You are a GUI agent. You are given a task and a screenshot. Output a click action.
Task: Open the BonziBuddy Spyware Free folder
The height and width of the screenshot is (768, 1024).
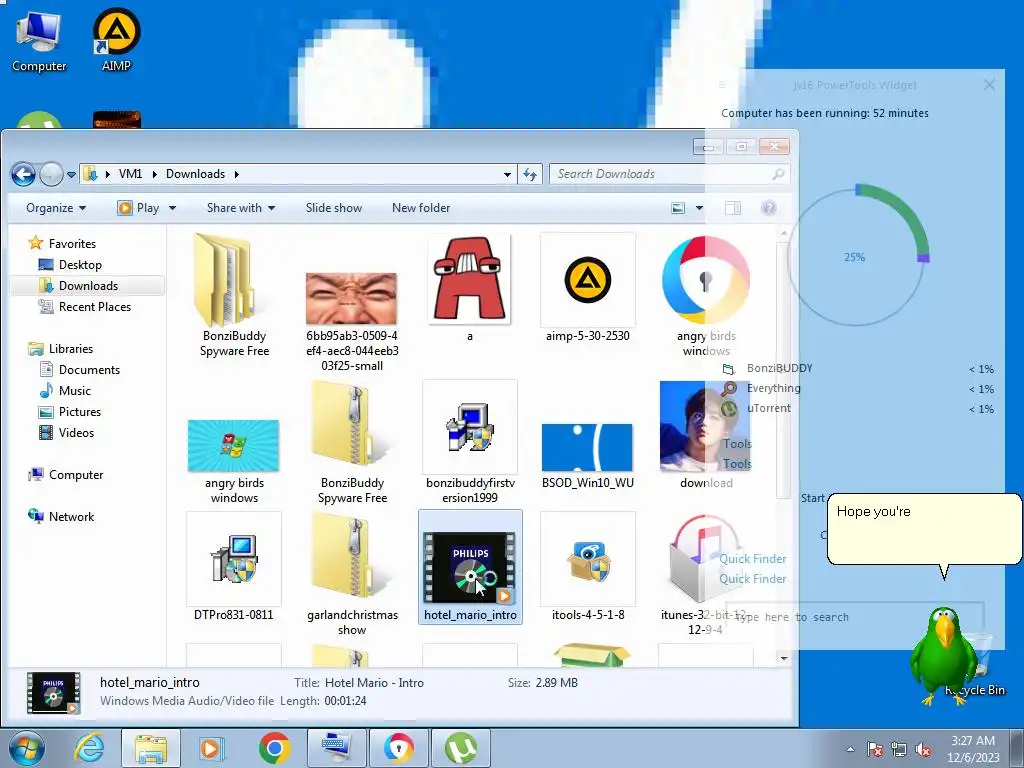coord(234,295)
